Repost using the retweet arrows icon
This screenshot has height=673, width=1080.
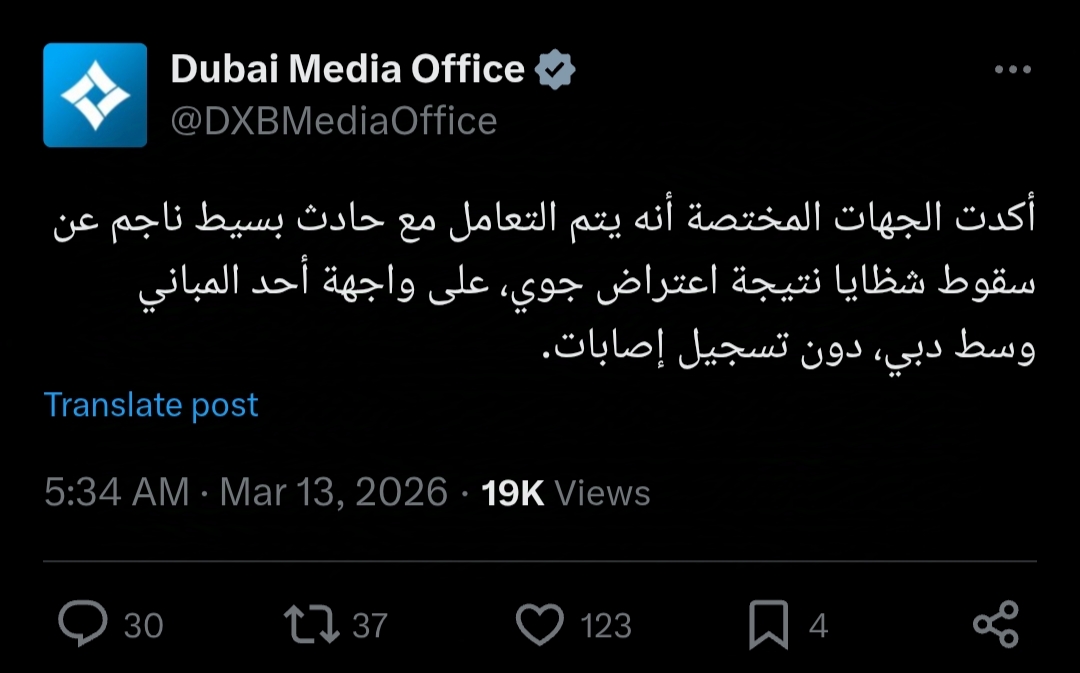(x=310, y=624)
